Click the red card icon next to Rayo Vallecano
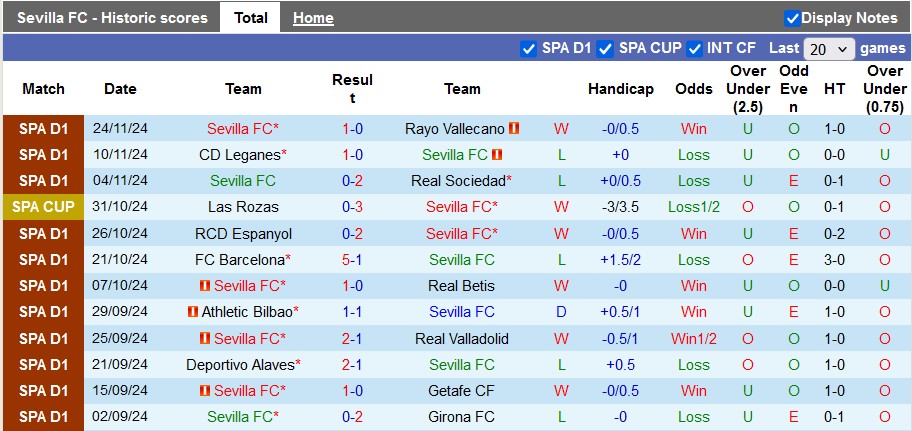This screenshot has height=431, width=912. (514, 129)
